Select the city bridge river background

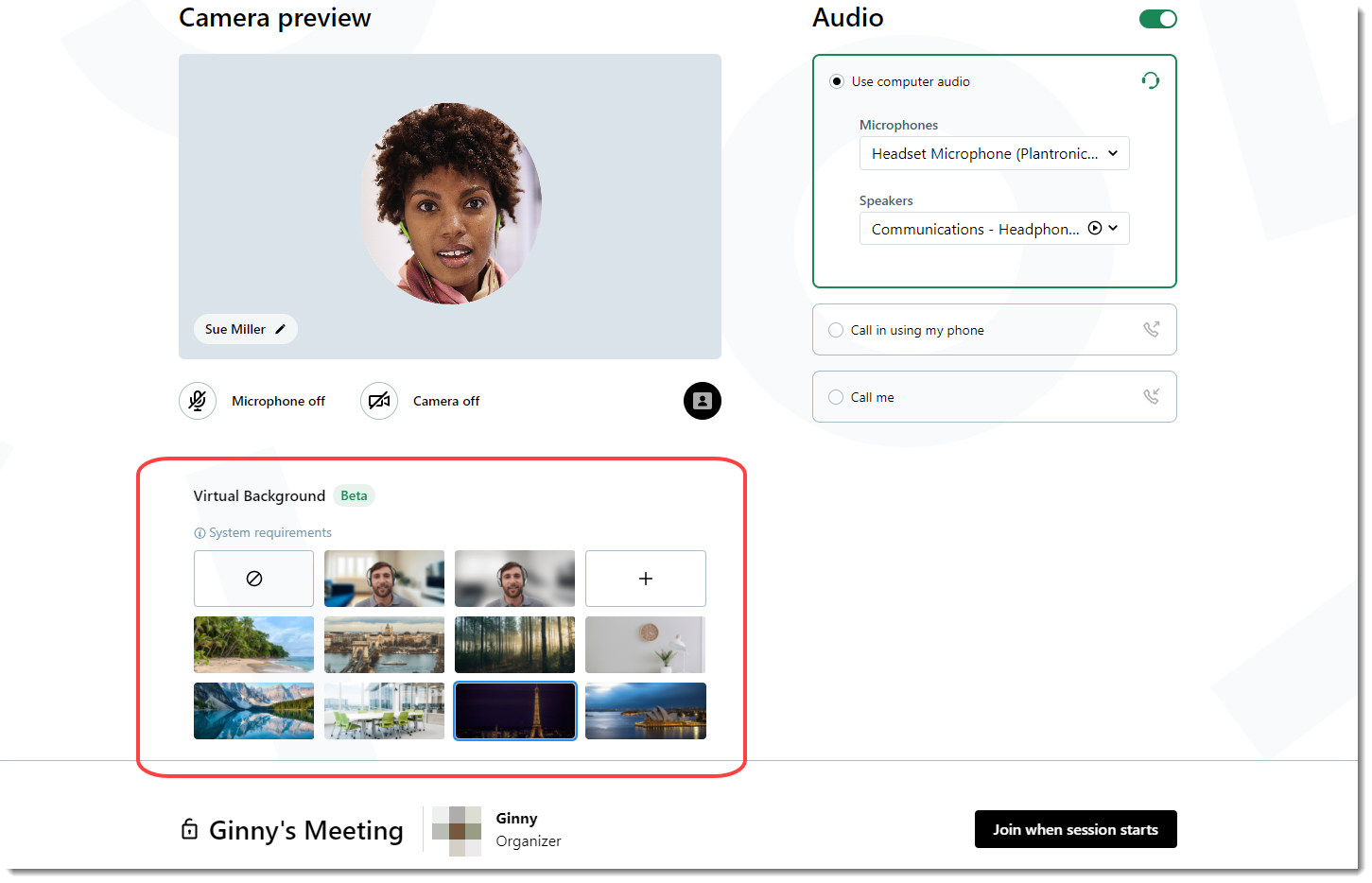[x=384, y=645]
